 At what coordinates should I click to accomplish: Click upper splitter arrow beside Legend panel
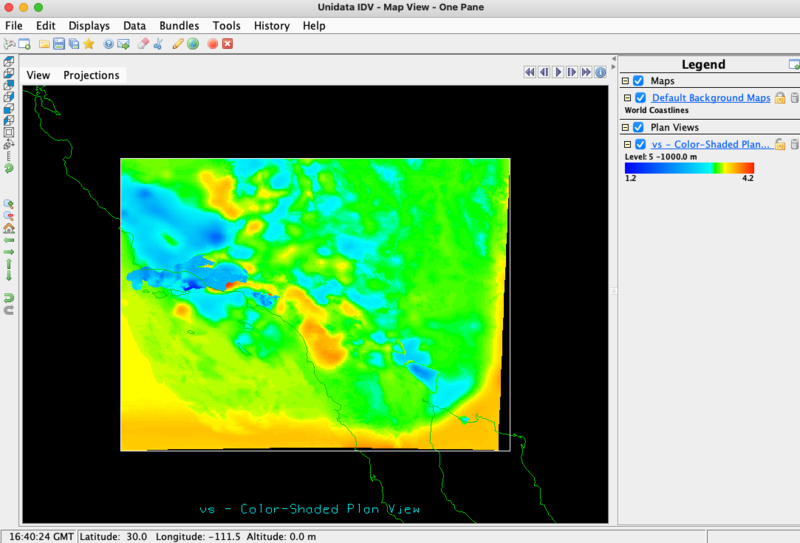coord(614,59)
